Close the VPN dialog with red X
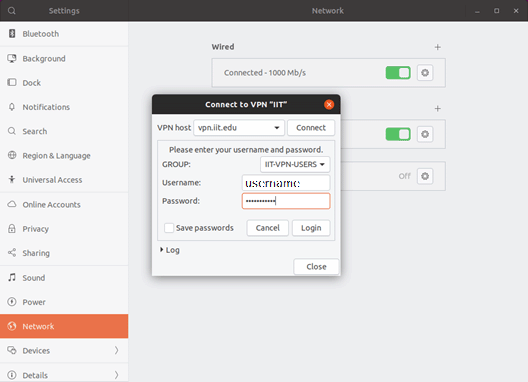Viewport: 528px width, 382px height. coord(329,104)
